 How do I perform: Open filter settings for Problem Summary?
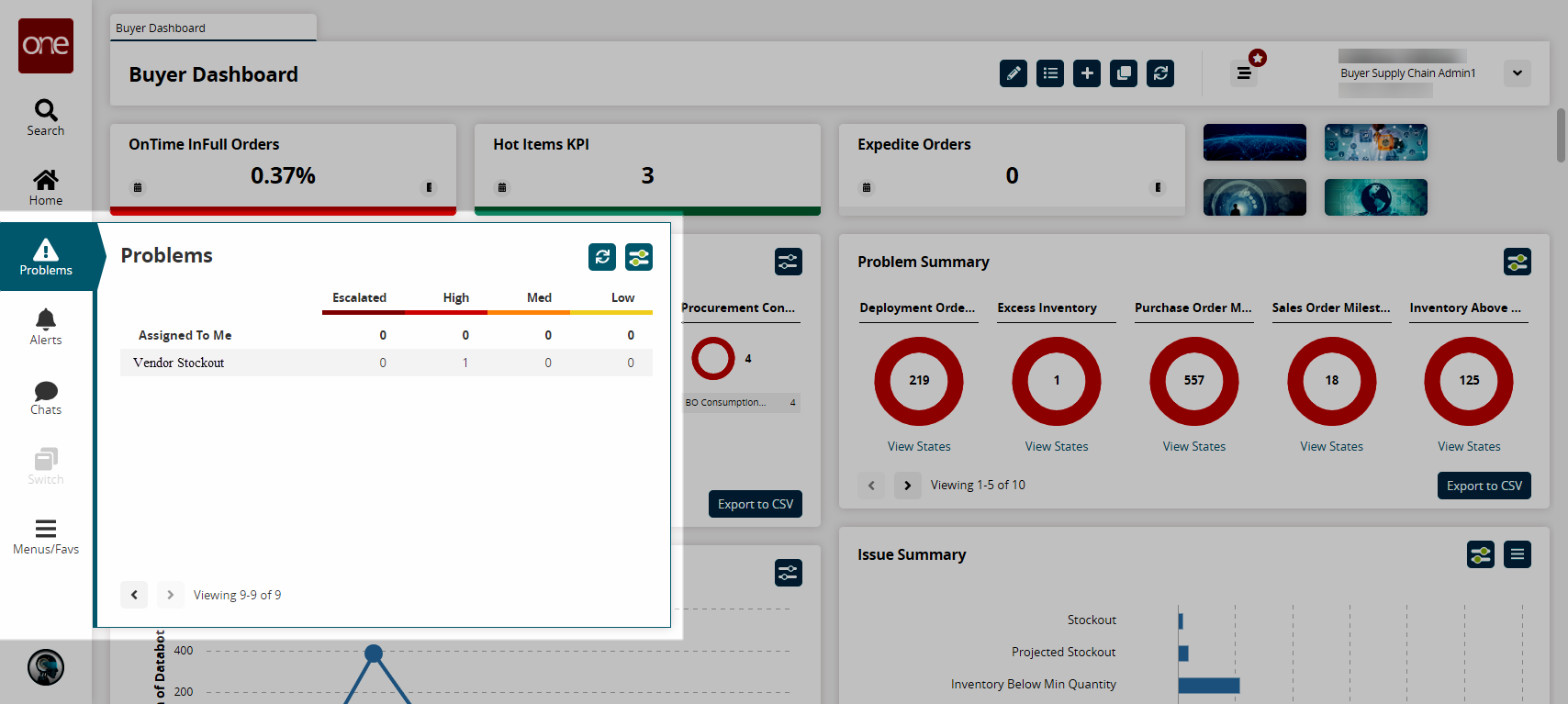[x=1518, y=262]
